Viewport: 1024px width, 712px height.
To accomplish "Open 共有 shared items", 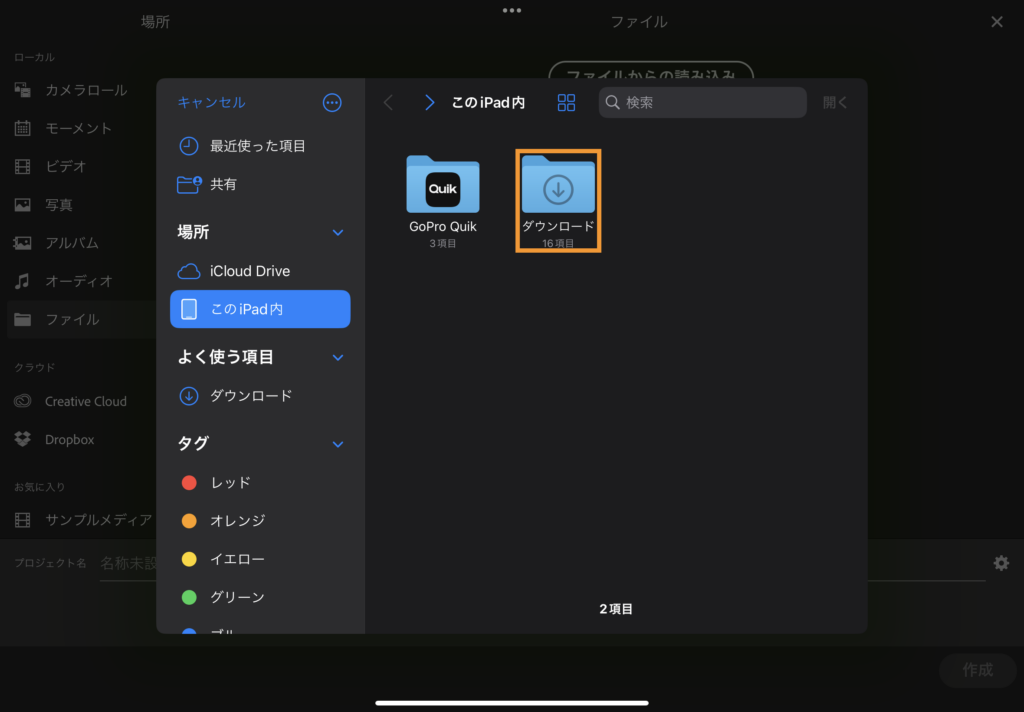I will click(223, 184).
